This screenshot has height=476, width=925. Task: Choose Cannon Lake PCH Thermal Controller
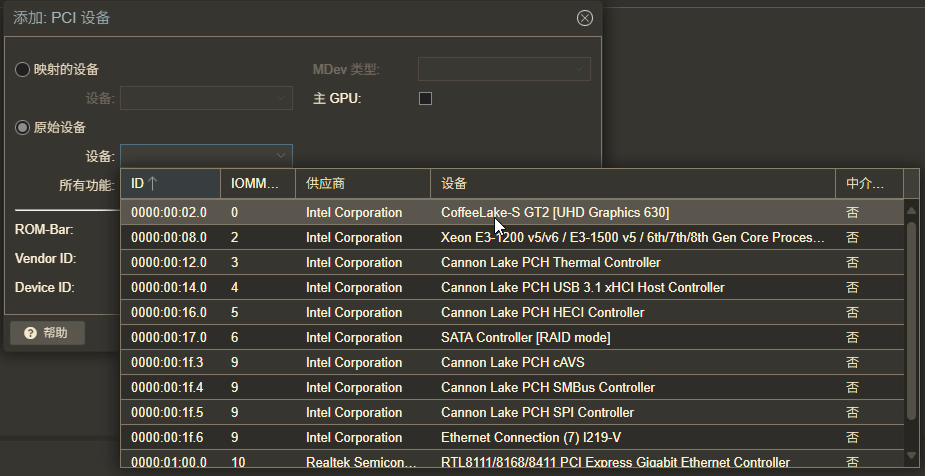550,263
